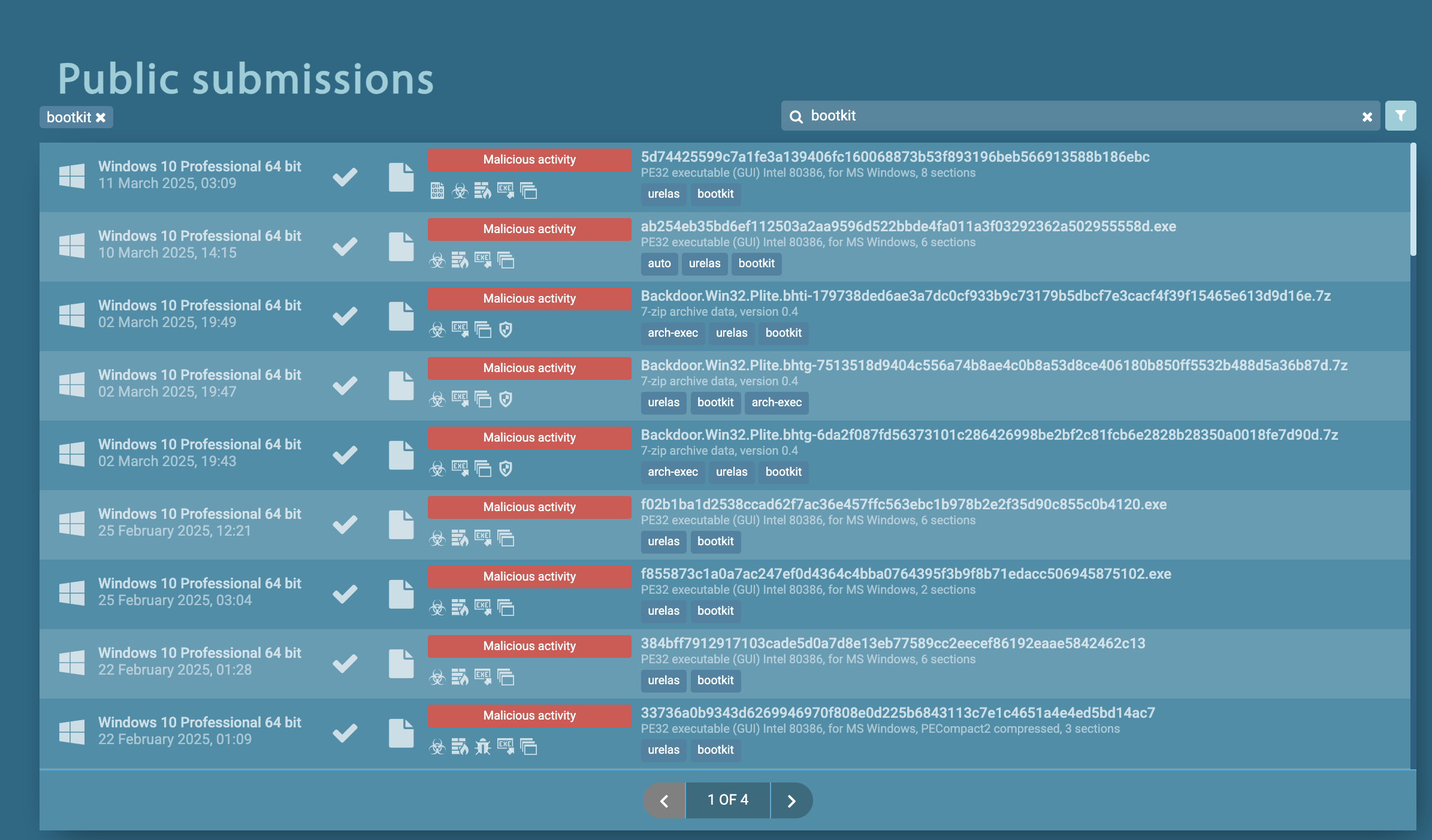Select arch-exec tag on 19:43 submission

click(672, 472)
